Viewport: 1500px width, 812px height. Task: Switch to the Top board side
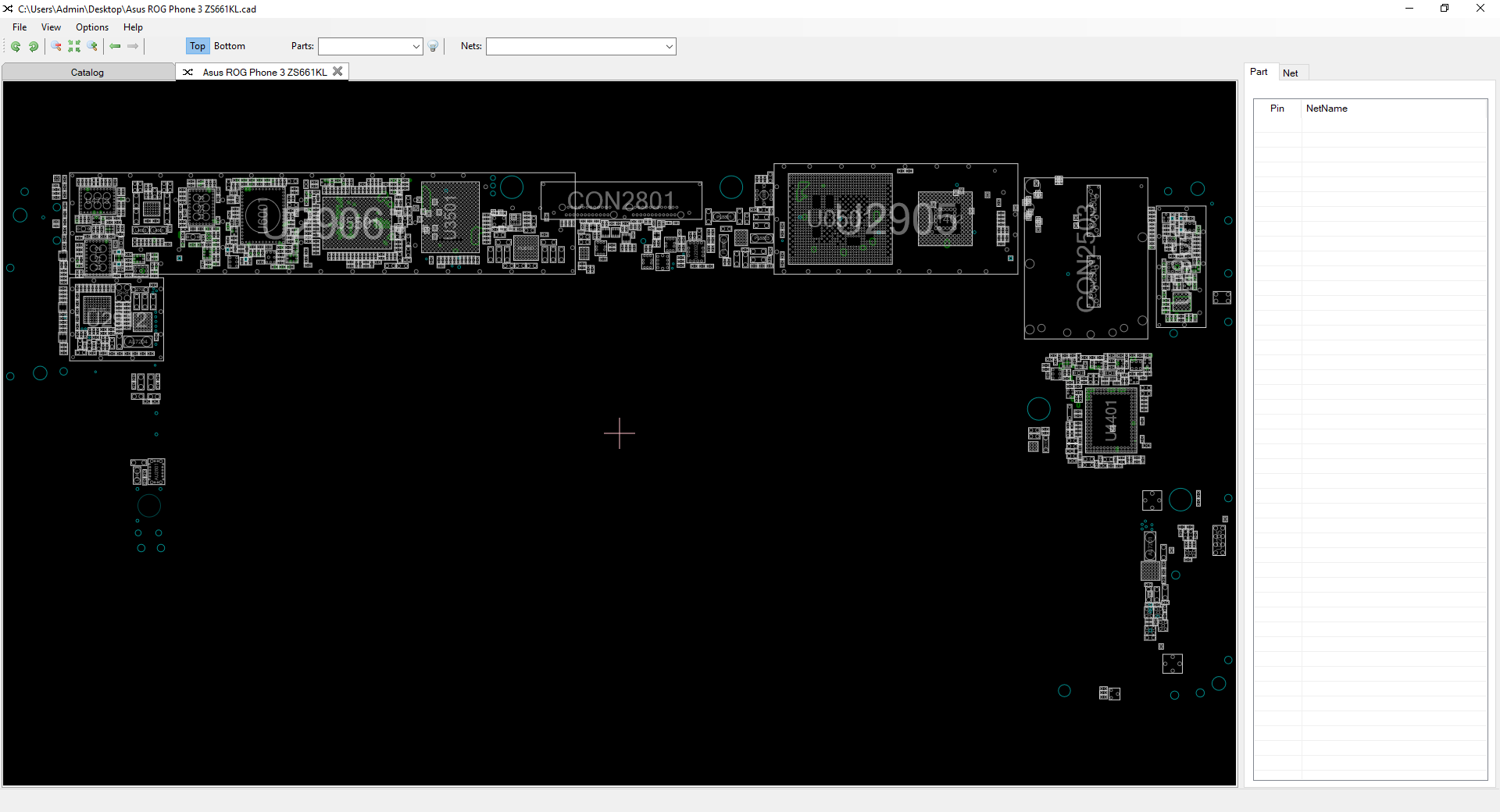[x=198, y=46]
